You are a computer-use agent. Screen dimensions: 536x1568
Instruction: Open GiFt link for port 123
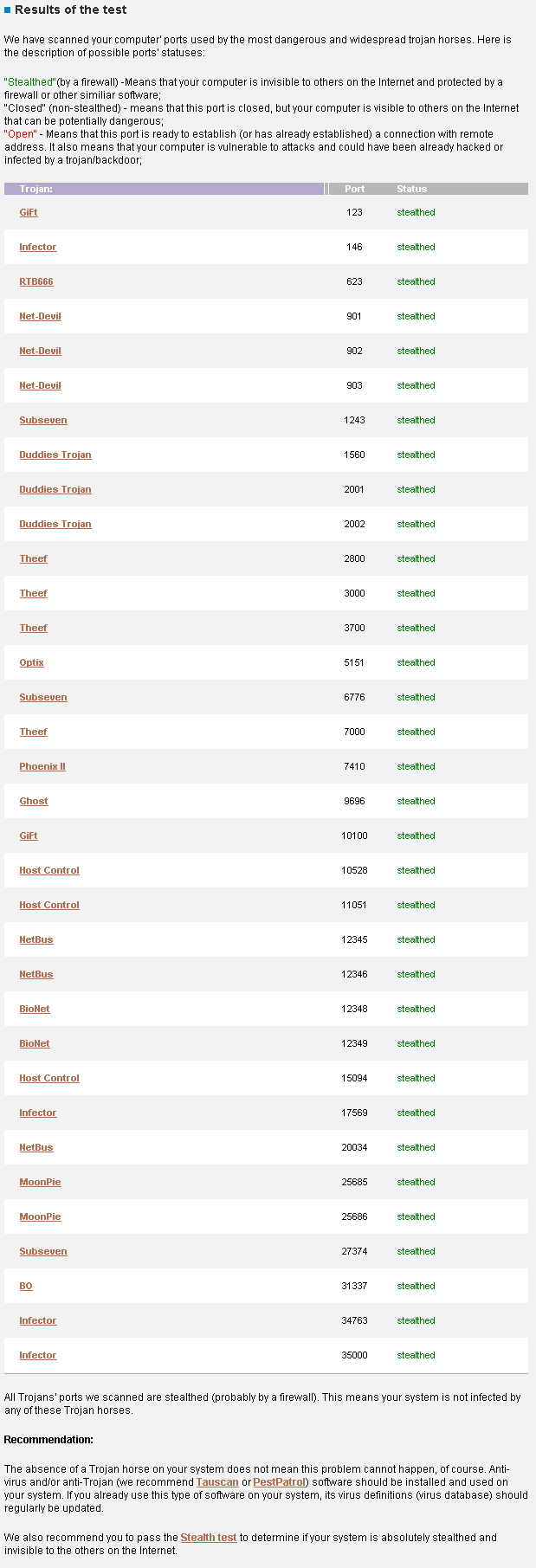point(29,212)
